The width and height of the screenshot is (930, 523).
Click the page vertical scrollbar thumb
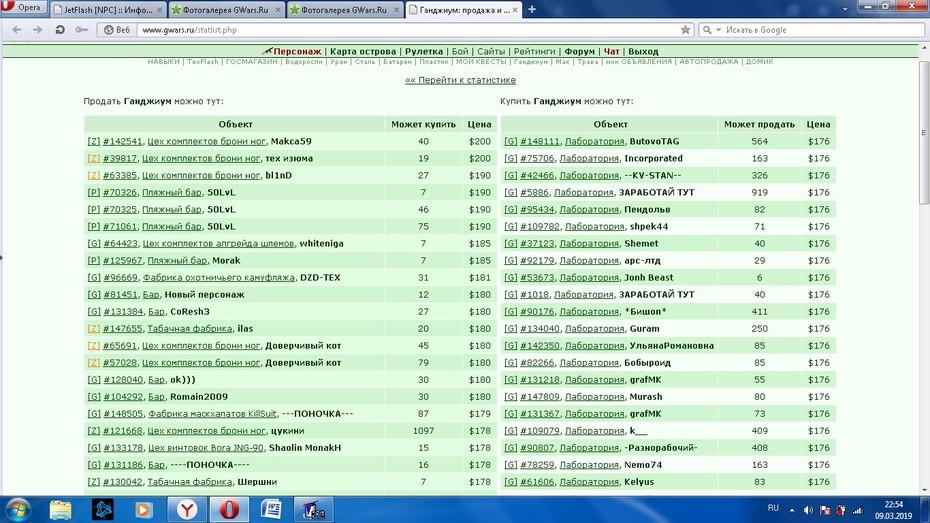(924, 131)
